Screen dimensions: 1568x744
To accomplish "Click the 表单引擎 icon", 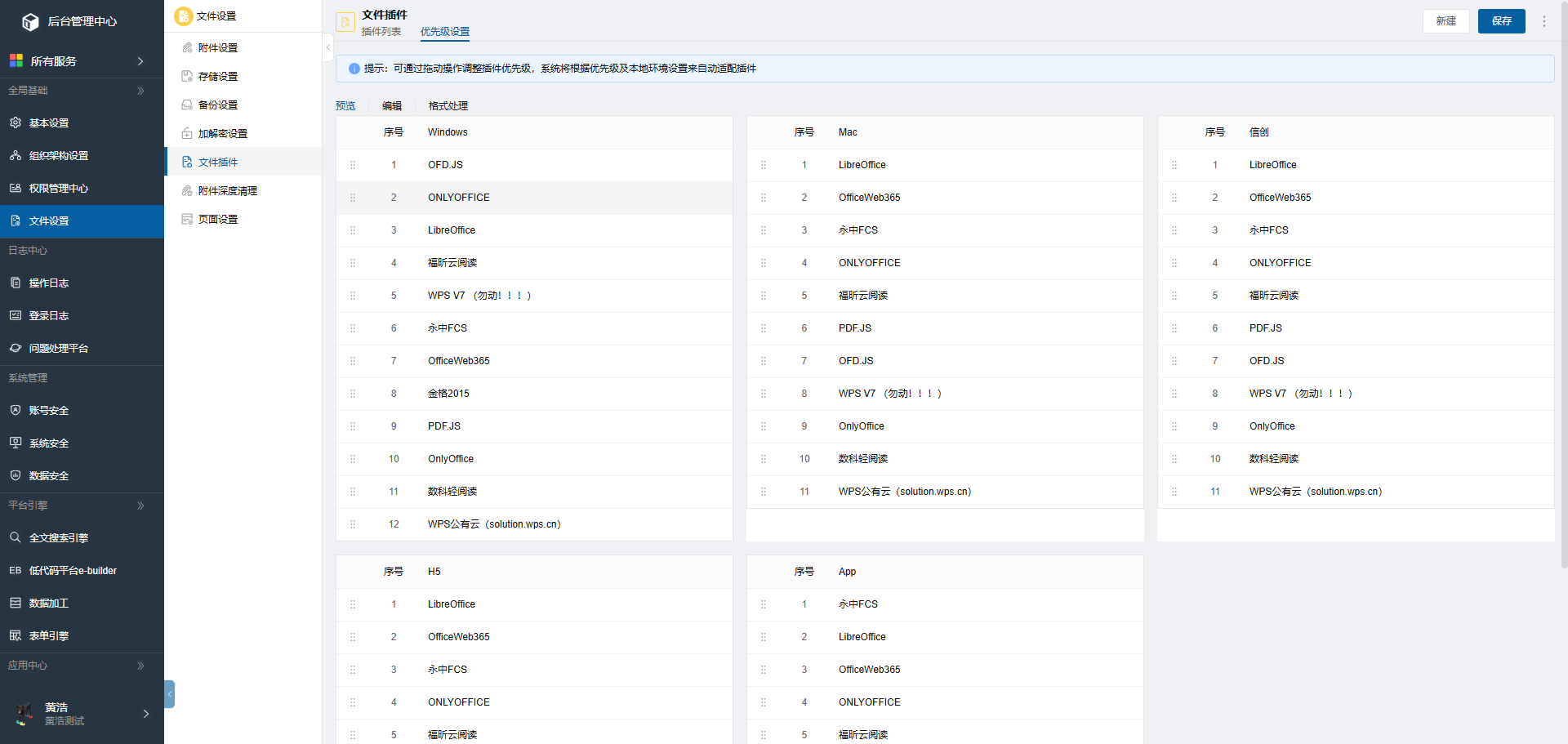I will [16, 635].
